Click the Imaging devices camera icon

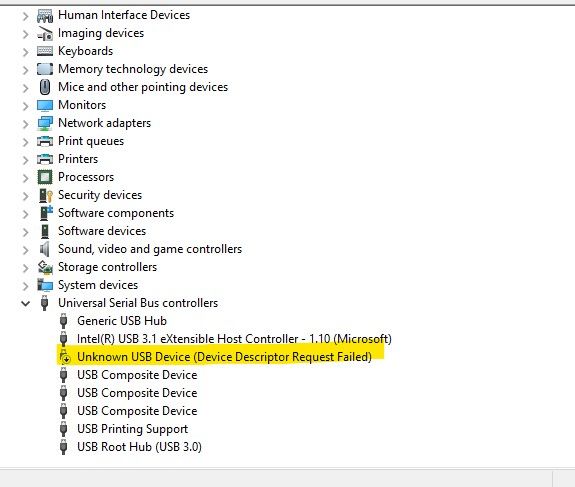tap(45, 33)
